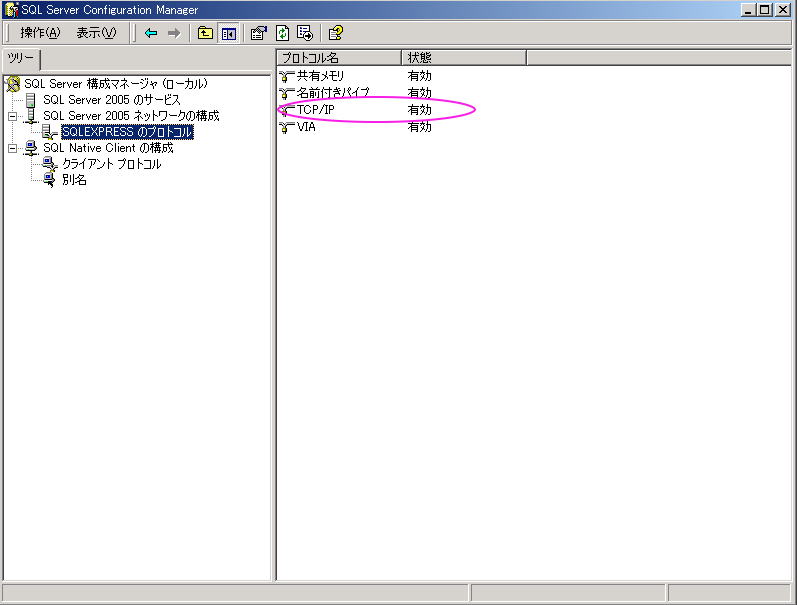Image resolution: width=797 pixels, height=605 pixels.
Task: Select the TCP/IP protocol row
Action: coord(315,109)
